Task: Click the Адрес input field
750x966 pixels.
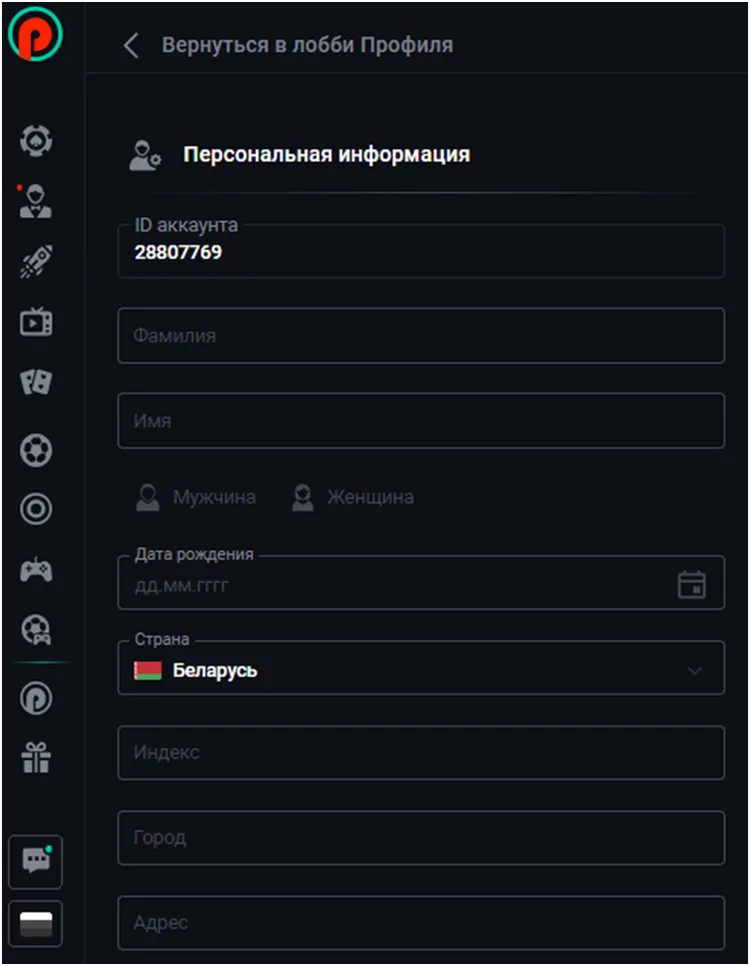Action: click(x=421, y=922)
